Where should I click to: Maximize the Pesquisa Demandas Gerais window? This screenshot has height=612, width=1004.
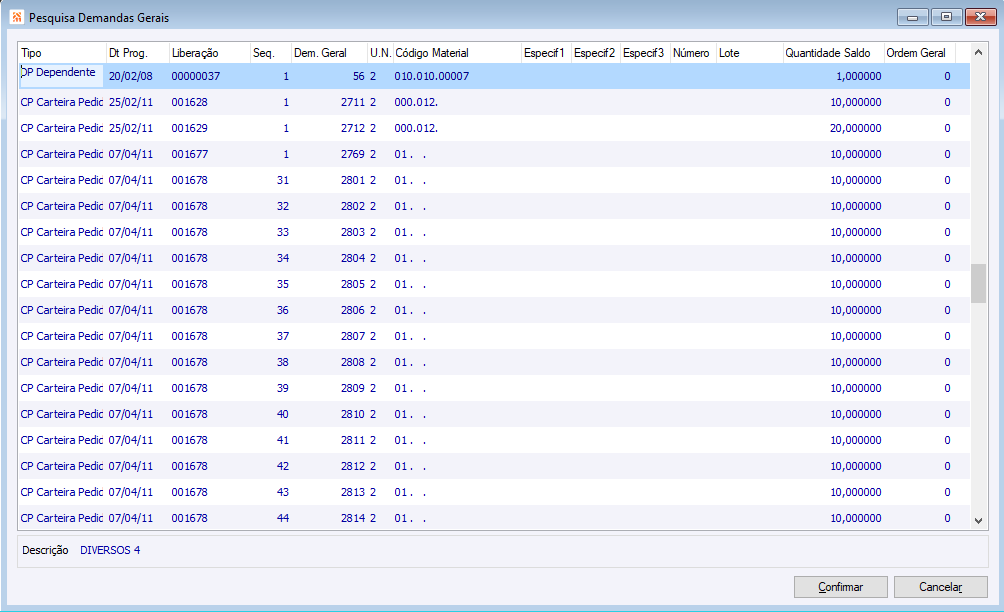tap(946, 17)
